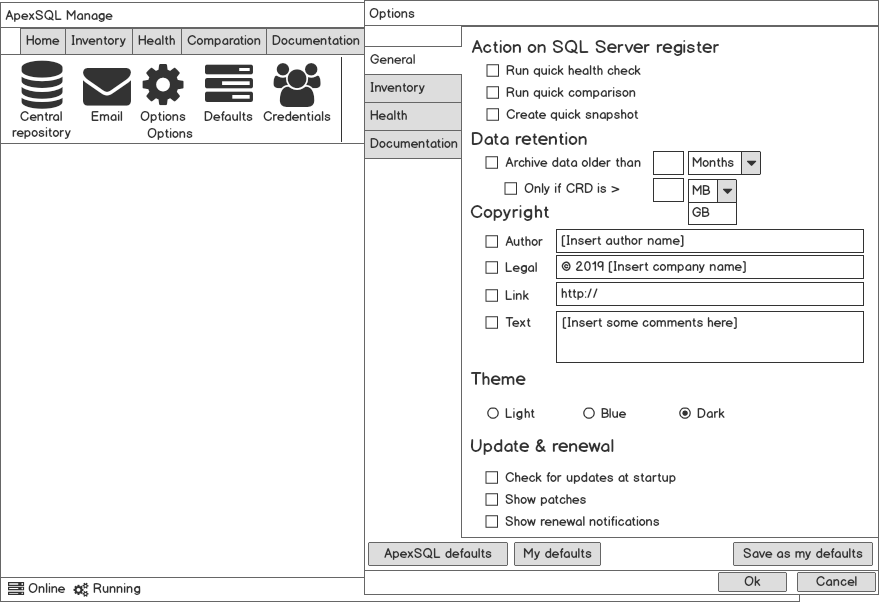Check Archive data older than
Screen dimensions: 879x602
tap(492, 163)
